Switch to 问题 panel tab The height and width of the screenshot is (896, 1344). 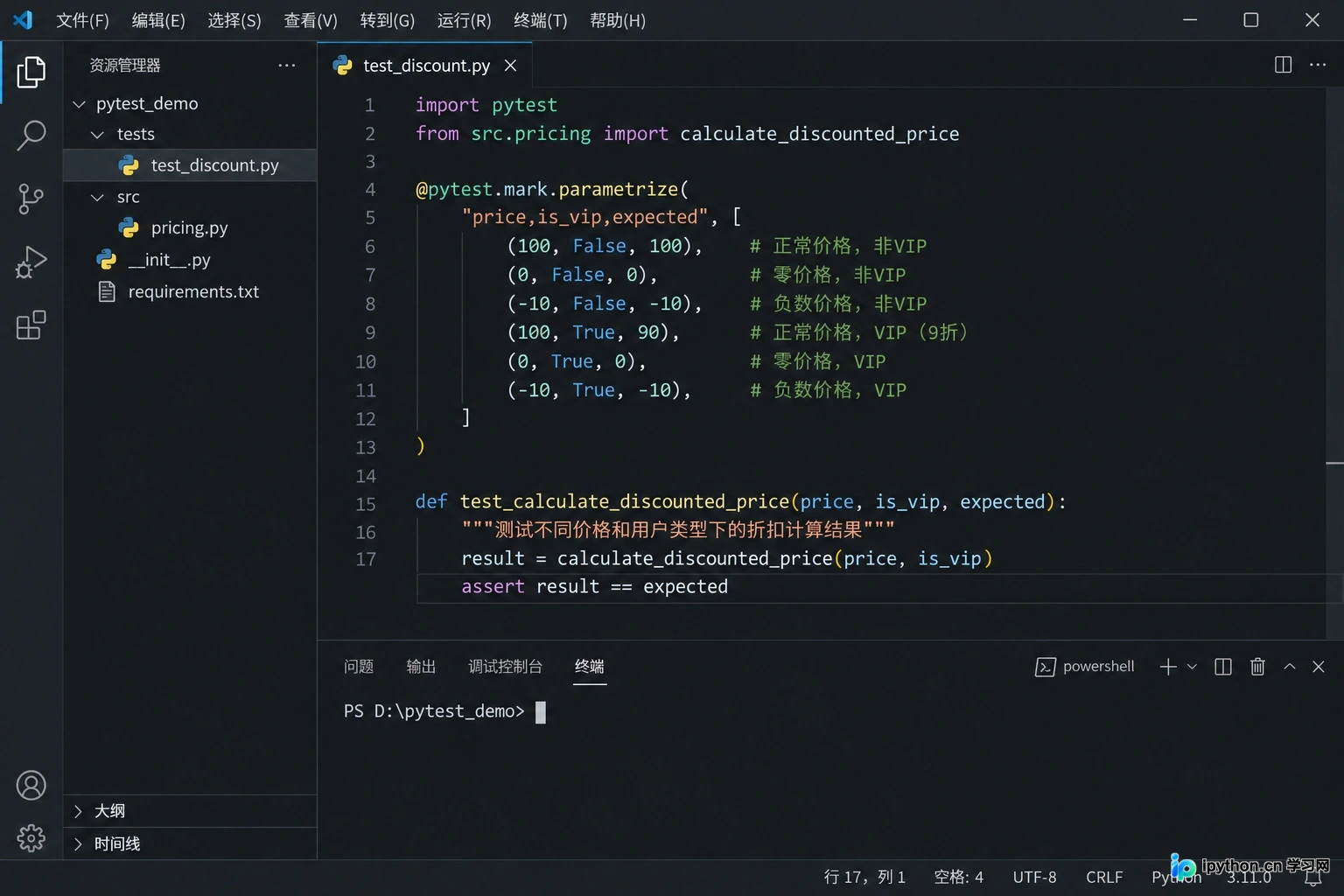(x=359, y=667)
